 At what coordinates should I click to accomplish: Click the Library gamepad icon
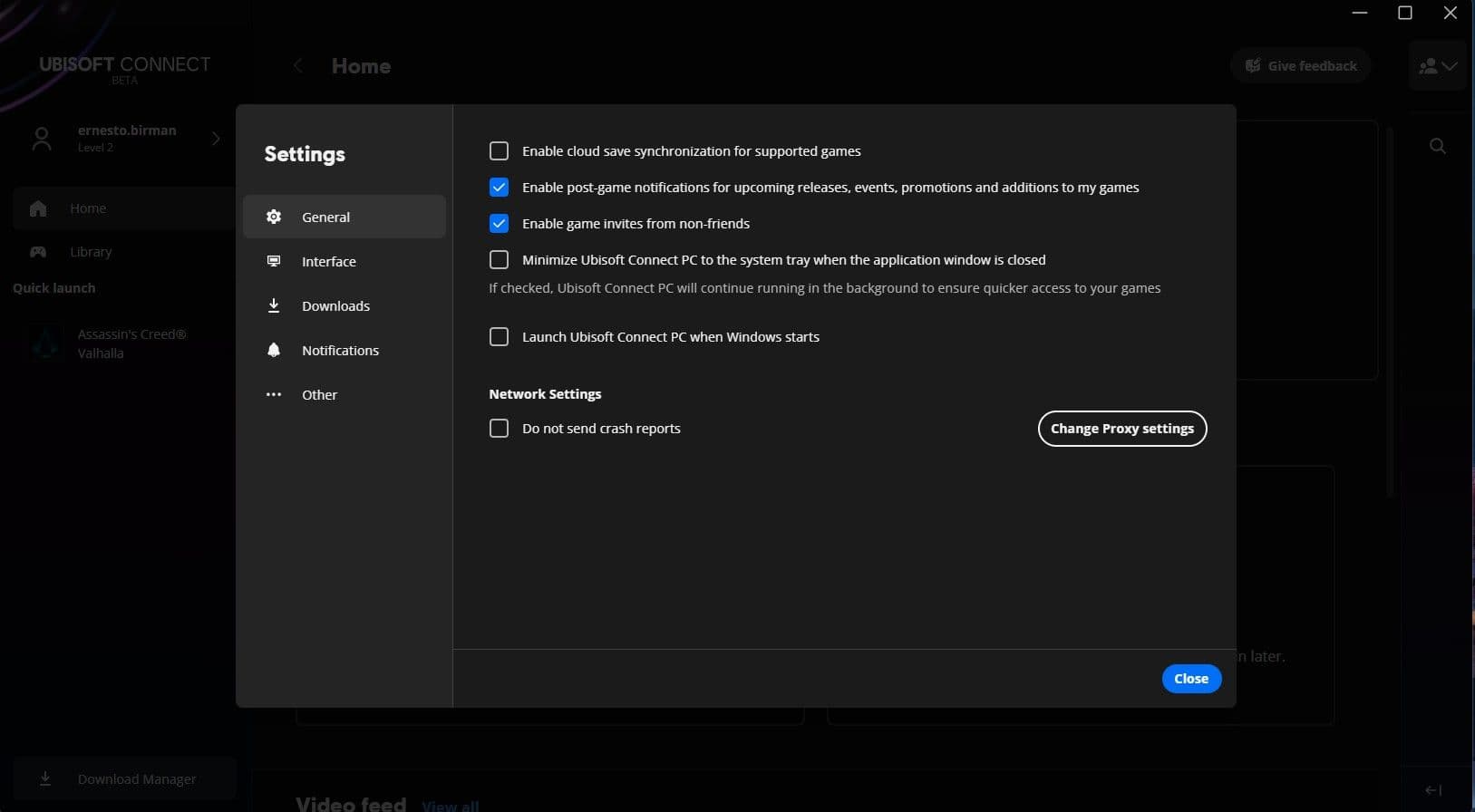click(38, 252)
